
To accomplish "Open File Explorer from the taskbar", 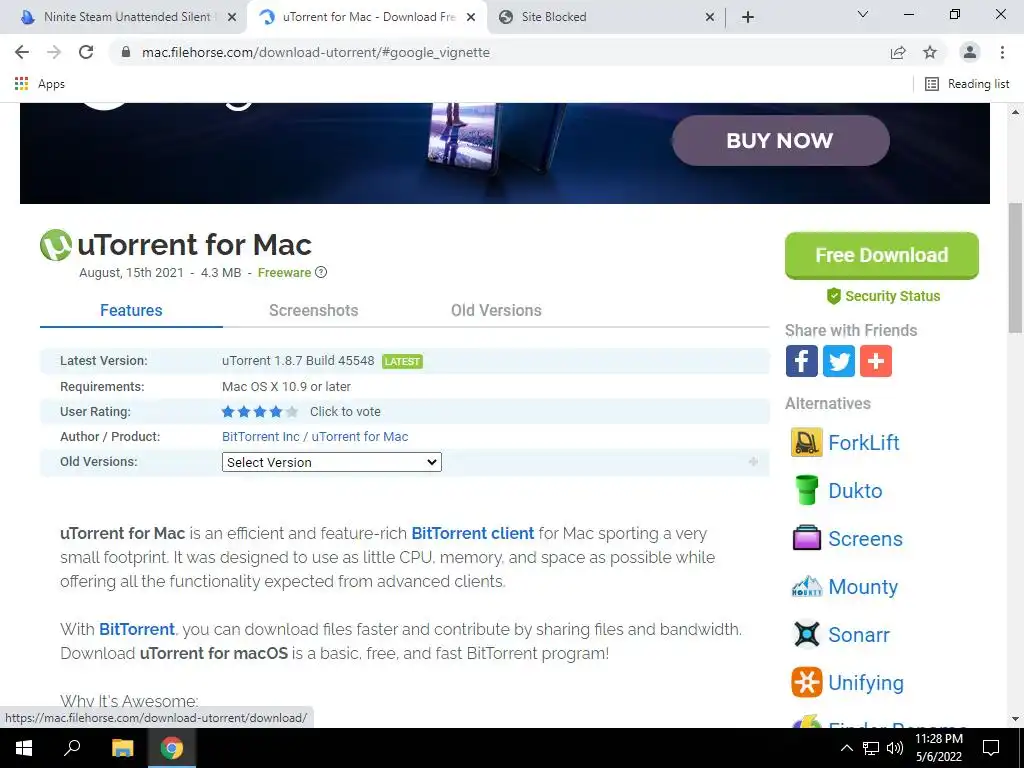I will 122,748.
